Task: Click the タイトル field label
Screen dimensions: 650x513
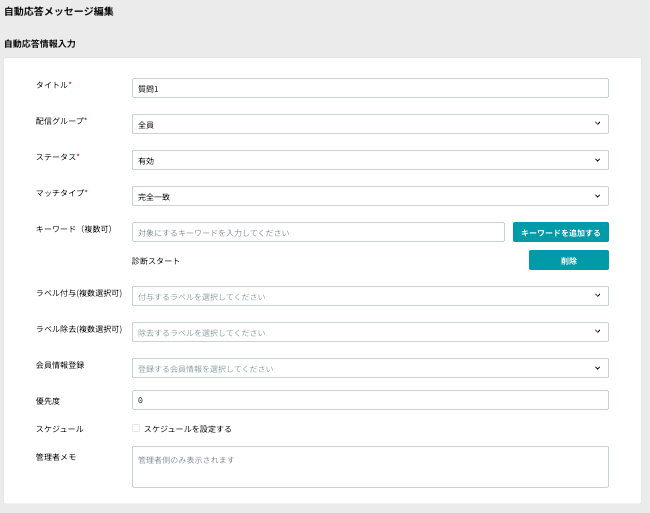Action: click(x=52, y=85)
